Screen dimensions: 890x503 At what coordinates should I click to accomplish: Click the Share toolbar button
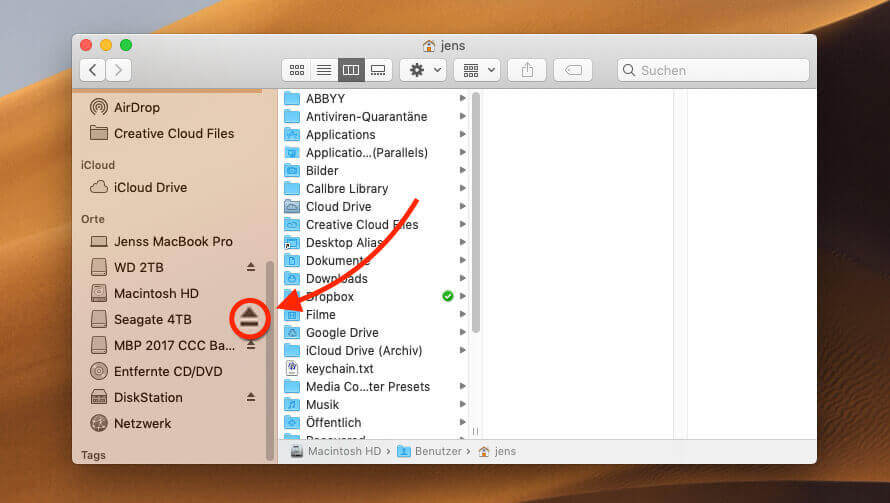pyautogui.click(x=526, y=70)
